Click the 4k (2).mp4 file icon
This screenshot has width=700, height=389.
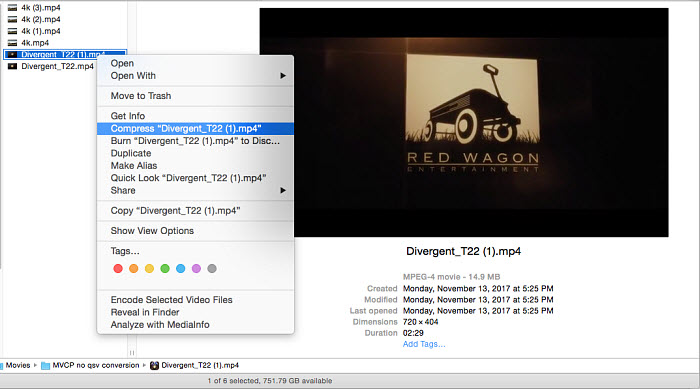tap(12, 19)
